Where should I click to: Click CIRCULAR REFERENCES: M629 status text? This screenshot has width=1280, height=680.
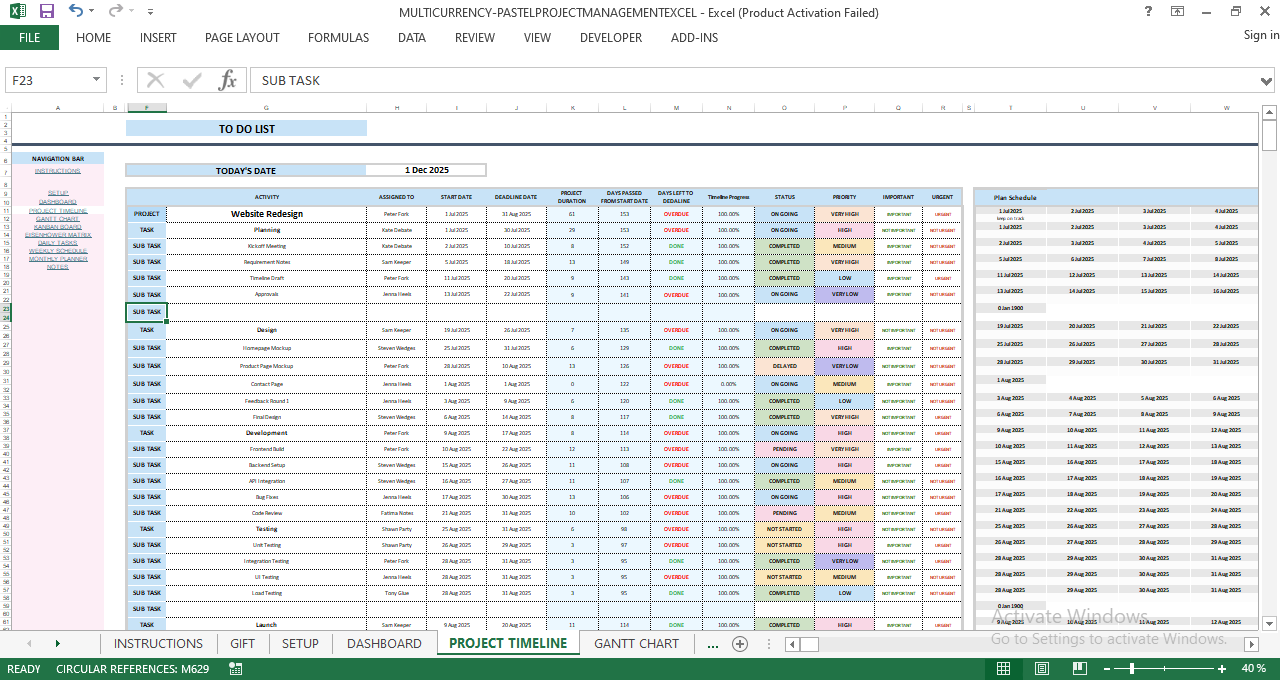132,668
